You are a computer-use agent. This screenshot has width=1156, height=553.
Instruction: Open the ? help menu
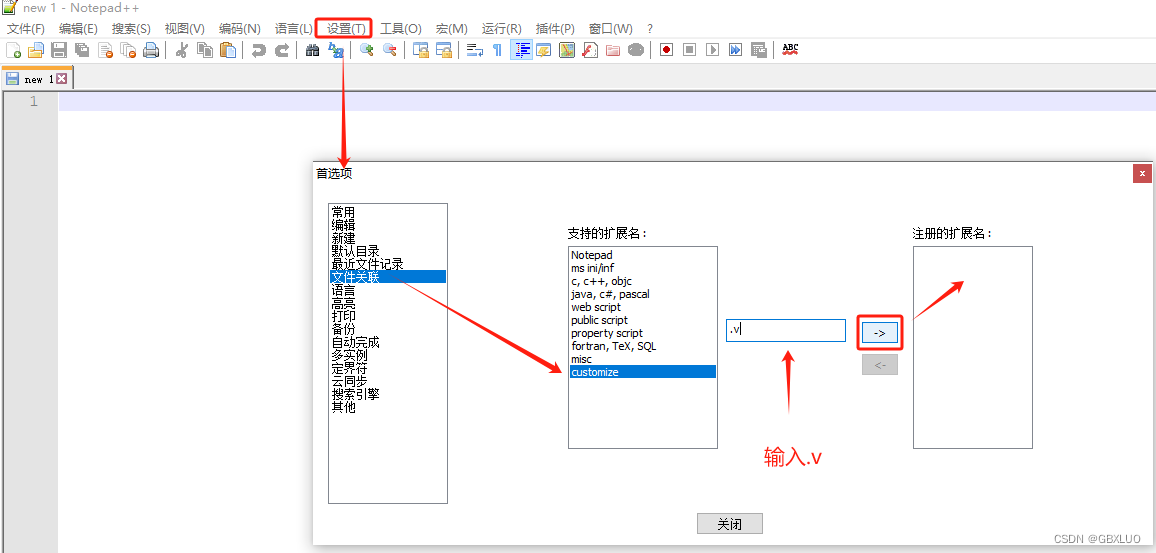click(650, 29)
